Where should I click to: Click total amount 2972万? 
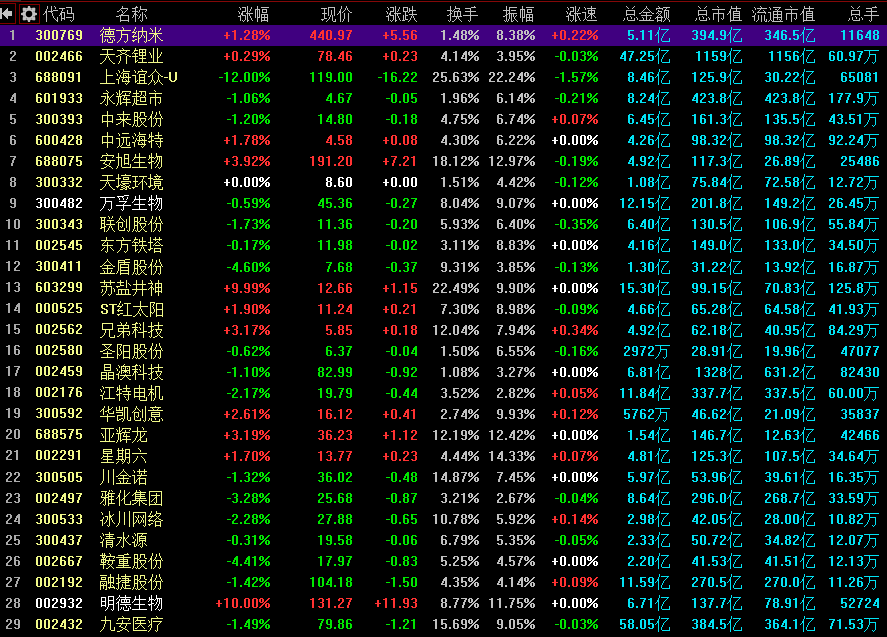(x=646, y=351)
